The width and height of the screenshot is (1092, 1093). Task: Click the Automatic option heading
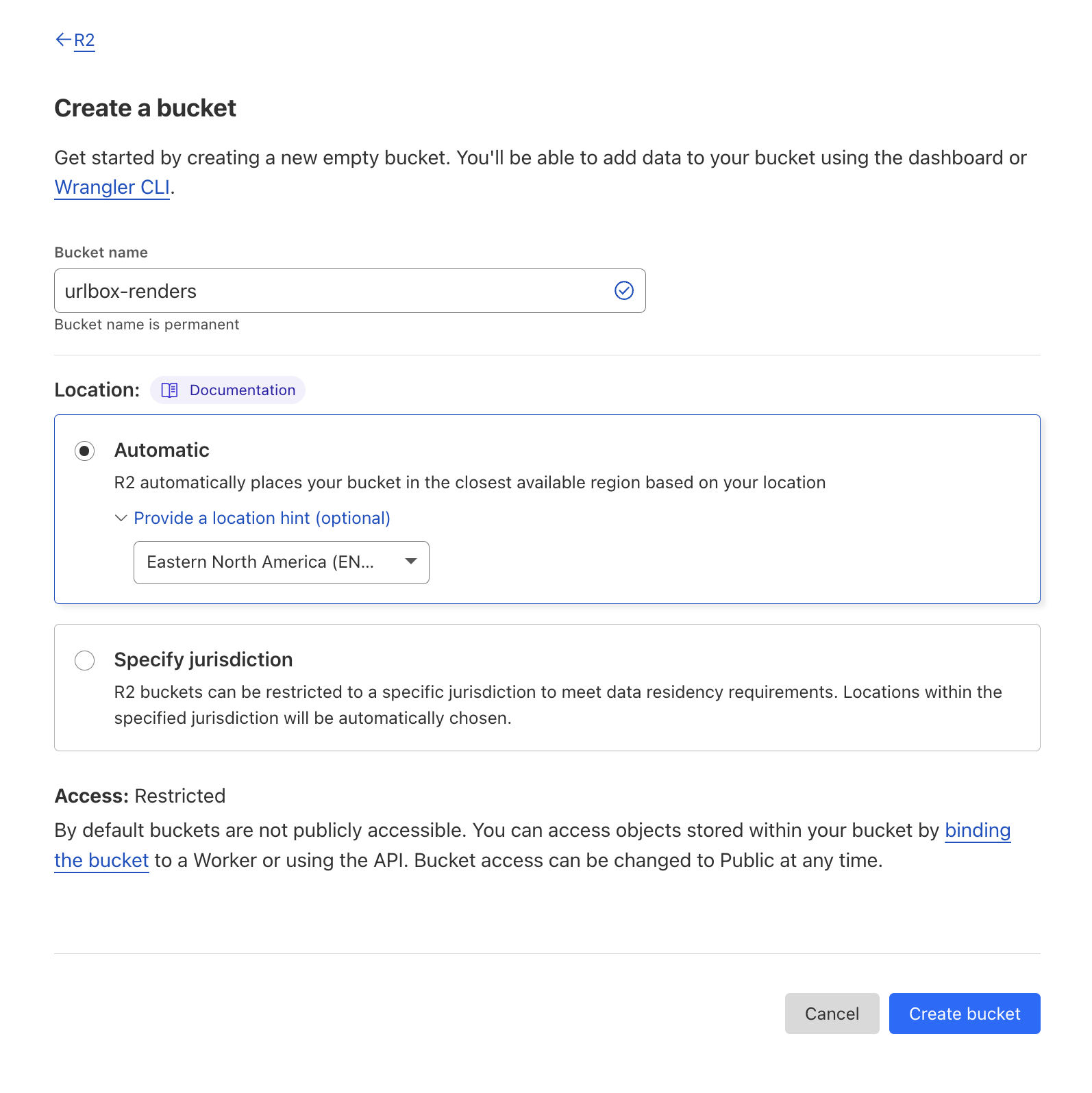coord(162,450)
